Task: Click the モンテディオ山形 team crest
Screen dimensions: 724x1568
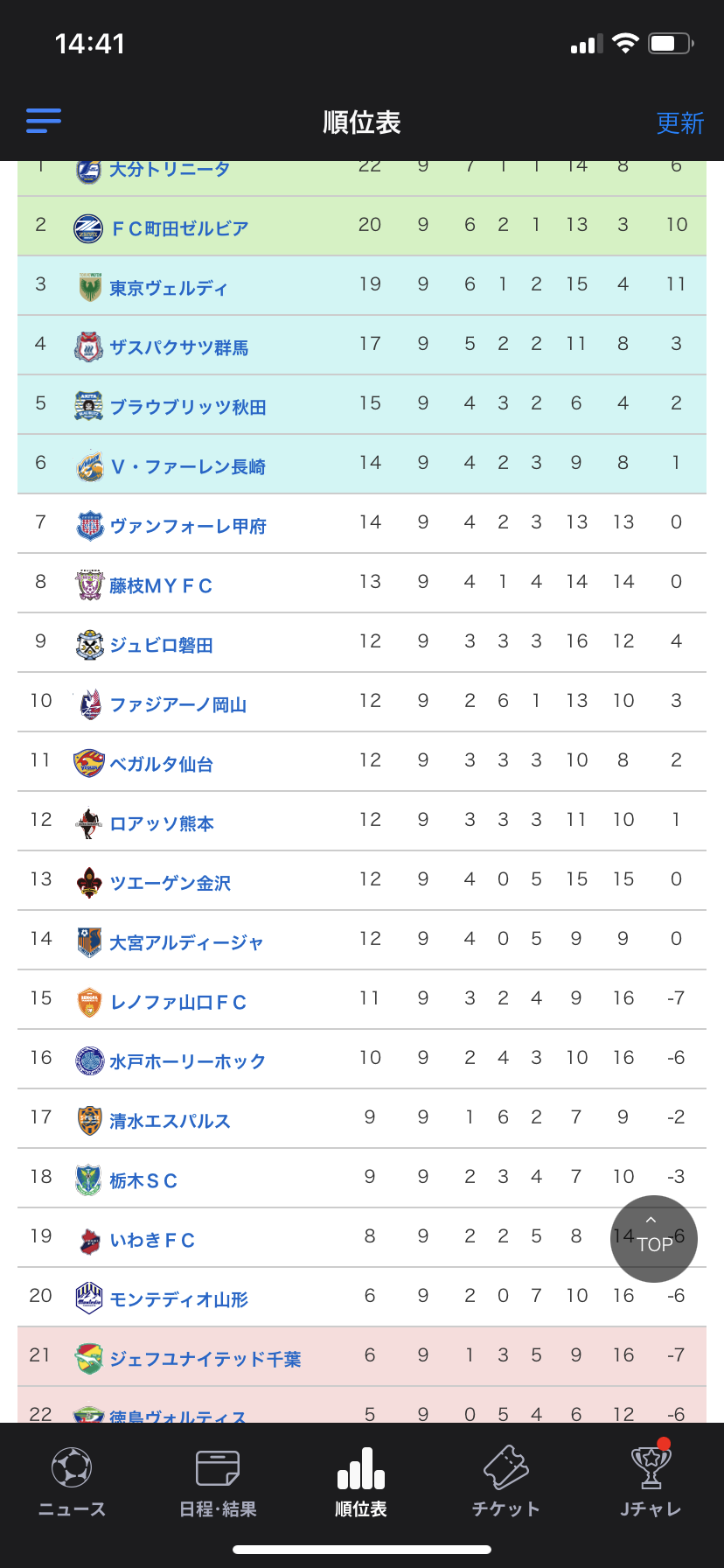Action: click(89, 1298)
